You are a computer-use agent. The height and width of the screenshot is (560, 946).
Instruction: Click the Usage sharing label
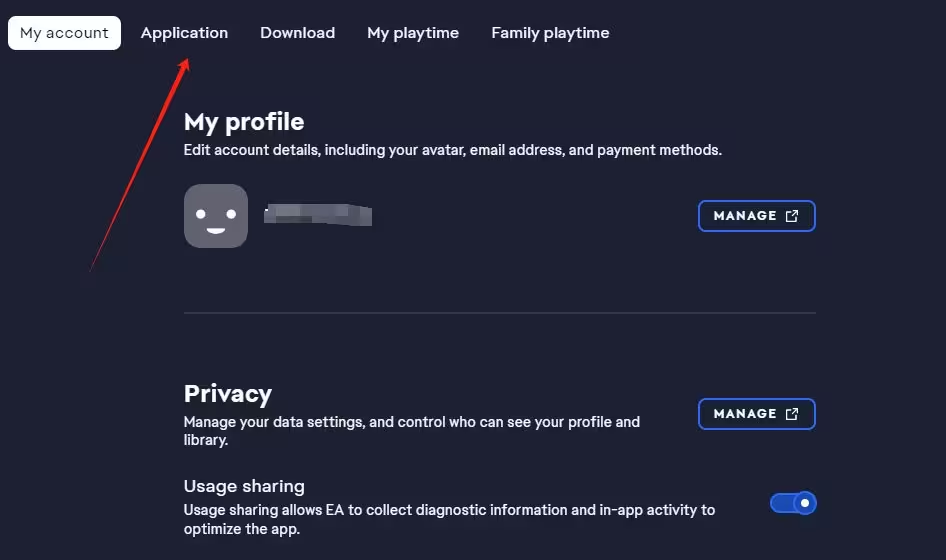point(244,486)
